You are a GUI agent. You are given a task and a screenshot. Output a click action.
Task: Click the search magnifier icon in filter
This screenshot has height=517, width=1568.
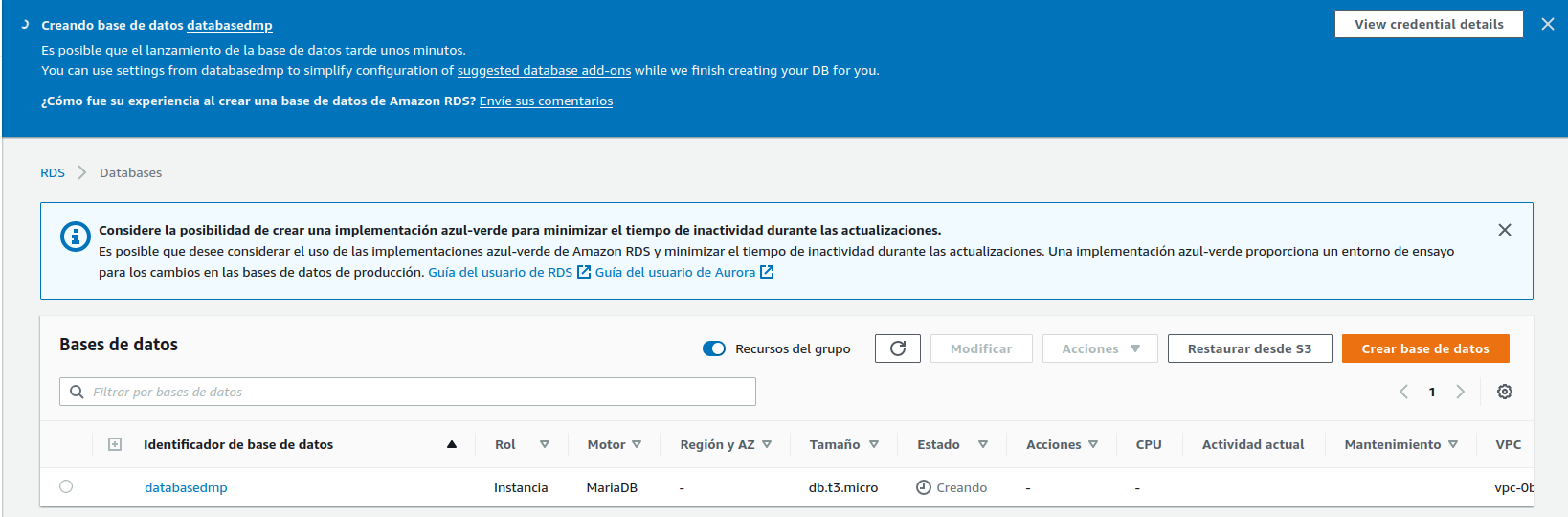pyautogui.click(x=77, y=392)
